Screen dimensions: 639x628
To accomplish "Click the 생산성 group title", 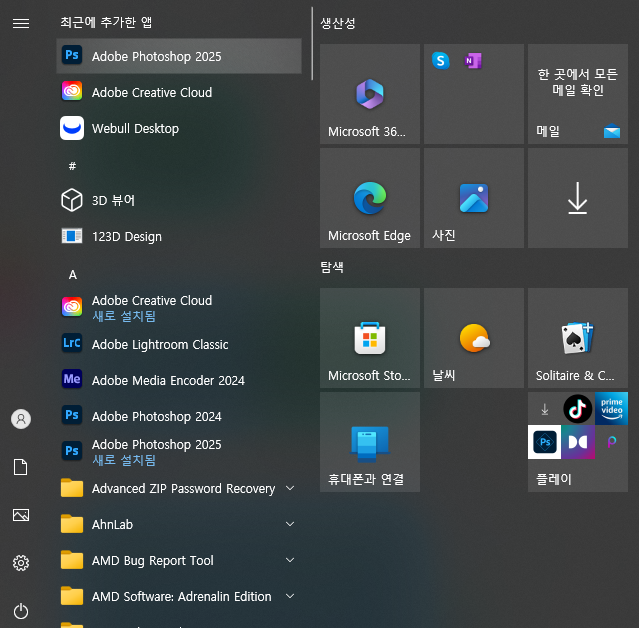I will point(337,23).
